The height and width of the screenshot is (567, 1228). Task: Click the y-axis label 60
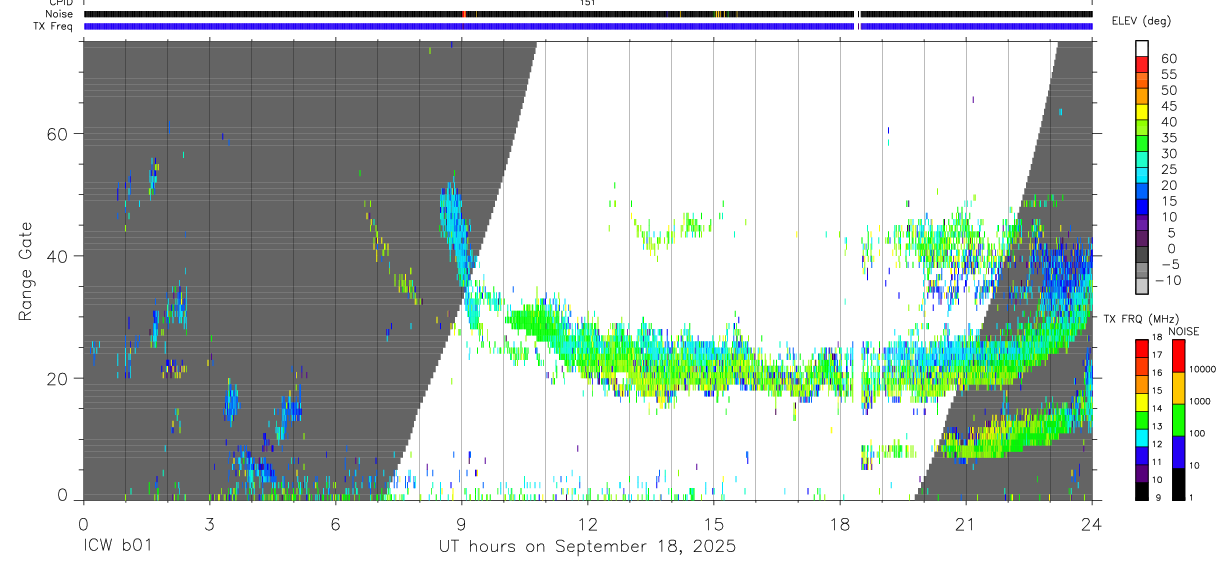click(x=57, y=134)
